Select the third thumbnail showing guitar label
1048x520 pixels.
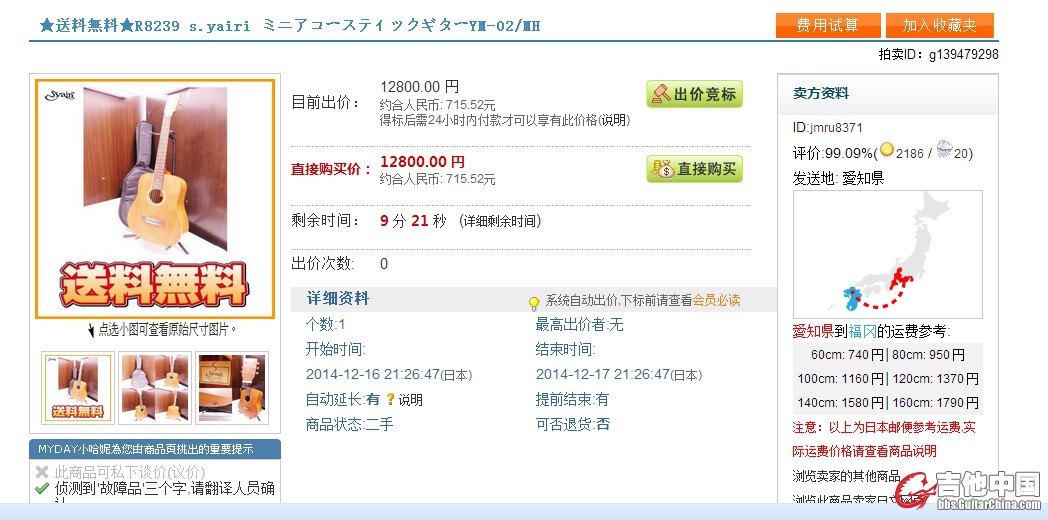click(232, 388)
